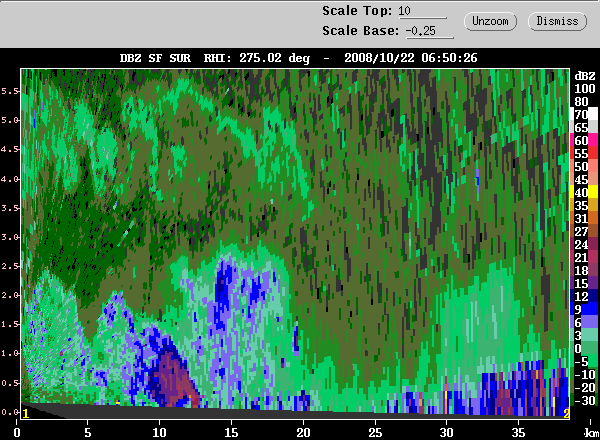This screenshot has height=440, width=600.
Task: Click the 3.0 mark on height axis
Action: pos(8,238)
